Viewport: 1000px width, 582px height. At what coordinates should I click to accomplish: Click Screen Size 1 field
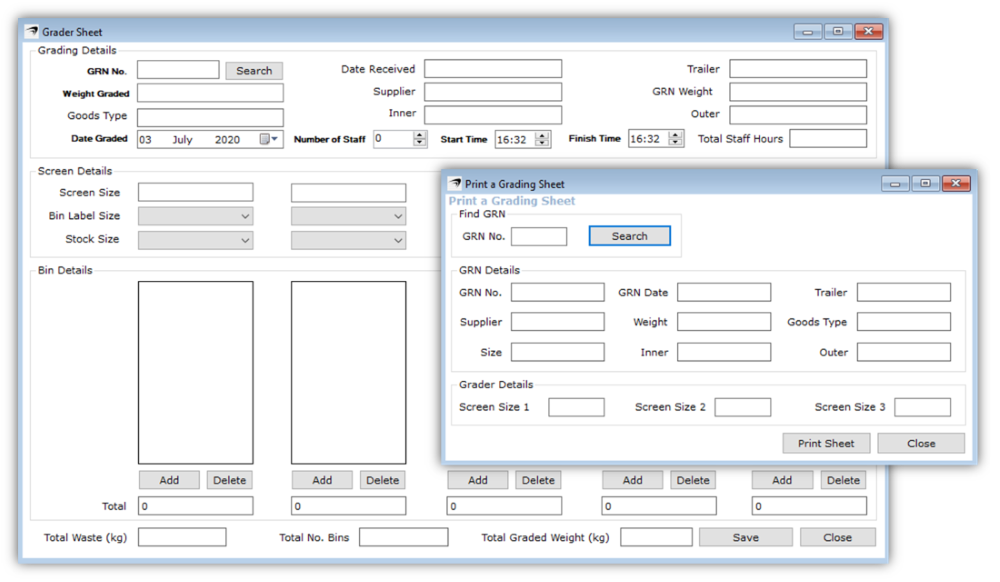tap(577, 407)
